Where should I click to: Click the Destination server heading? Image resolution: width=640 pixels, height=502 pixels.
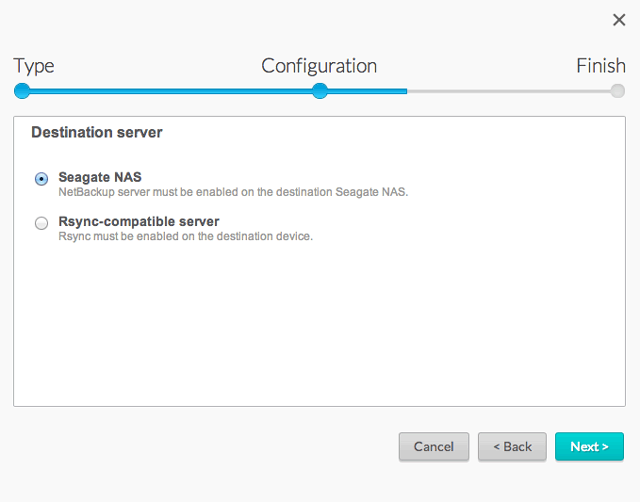click(97, 132)
